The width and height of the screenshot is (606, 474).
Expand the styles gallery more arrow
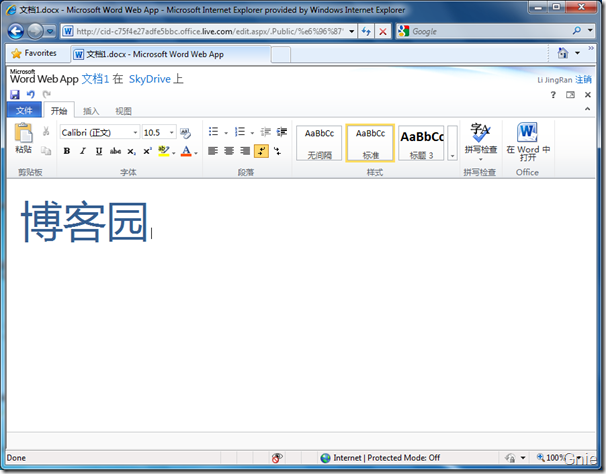pyautogui.click(x=452, y=143)
